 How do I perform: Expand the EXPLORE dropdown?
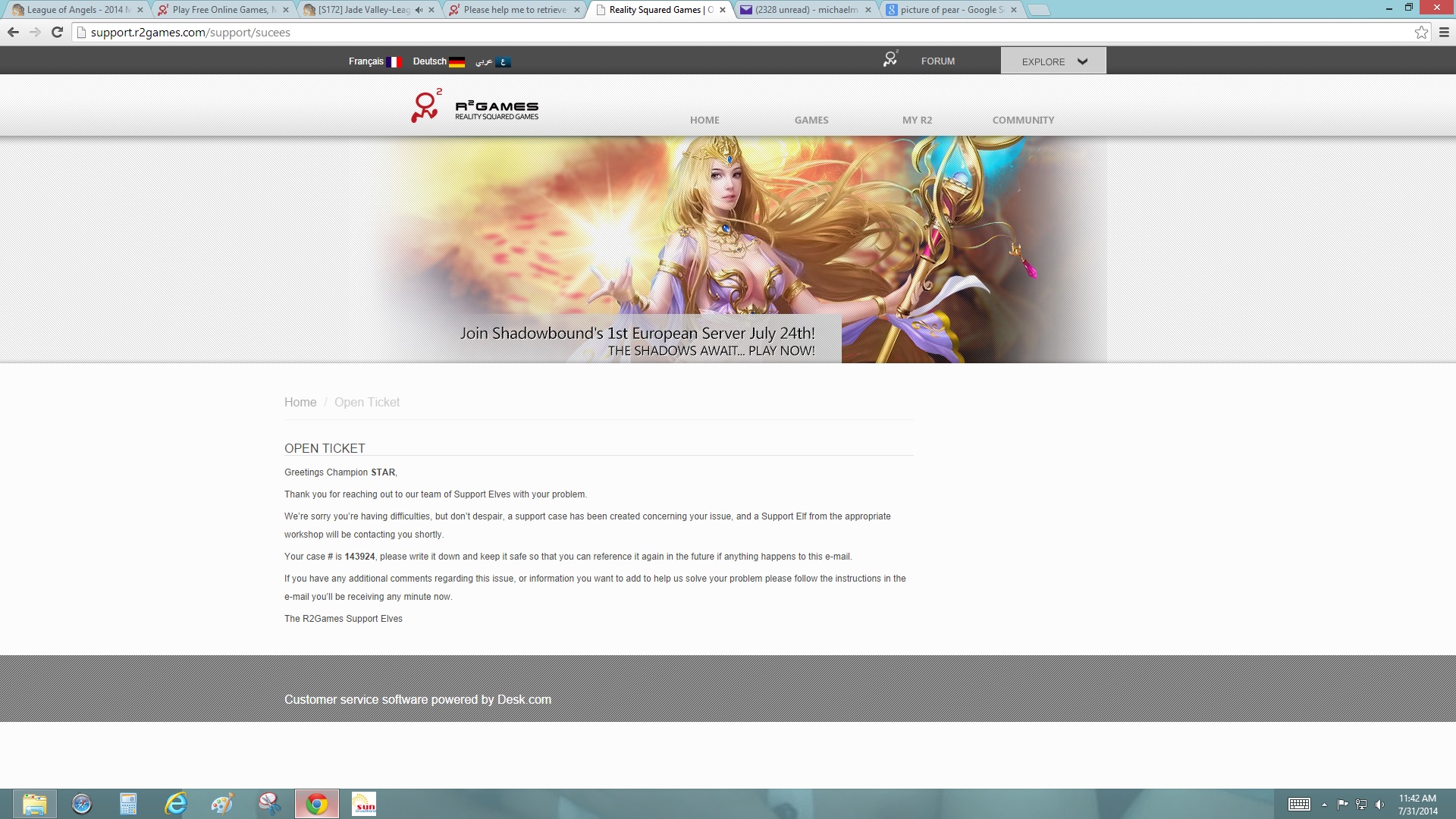pyautogui.click(x=1053, y=61)
